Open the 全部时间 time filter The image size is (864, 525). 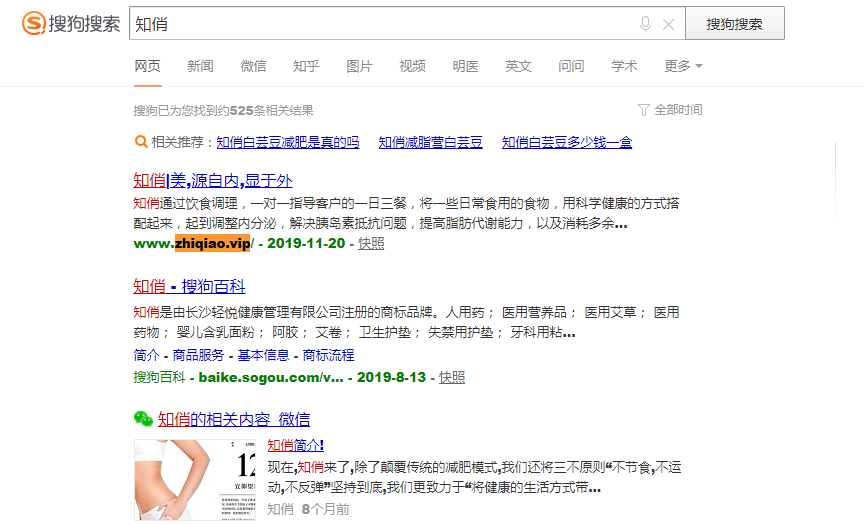(678, 110)
